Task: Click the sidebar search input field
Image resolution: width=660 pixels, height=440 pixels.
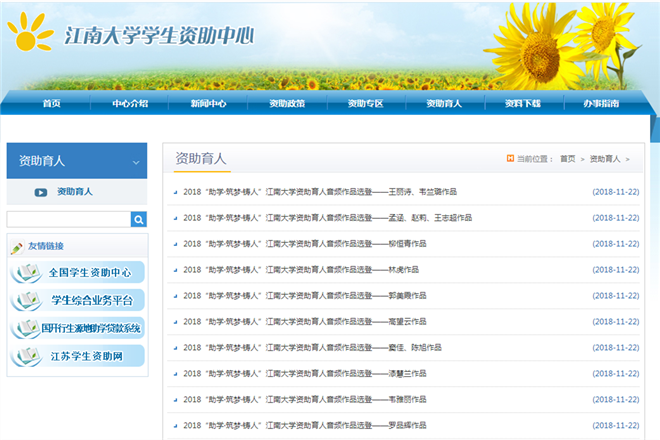Action: (68, 219)
